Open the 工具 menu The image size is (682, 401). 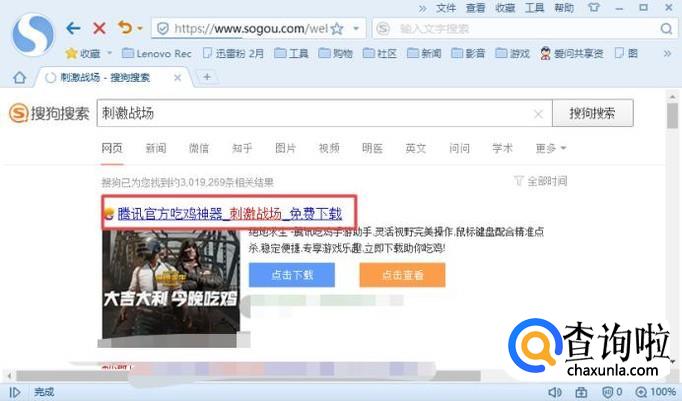coord(535,8)
